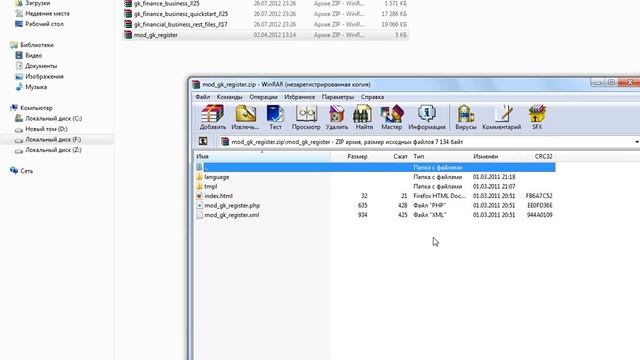Click the Firefox icon of index.html
Image resolution: width=640 pixels, height=360 pixels.
pyautogui.click(x=199, y=196)
